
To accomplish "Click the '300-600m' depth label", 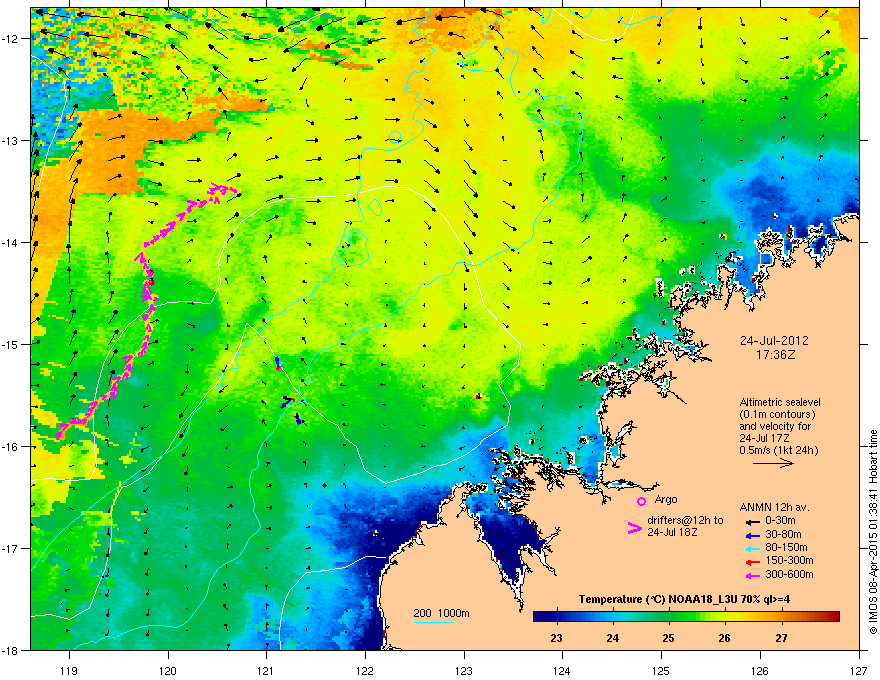I will tap(789, 575).
